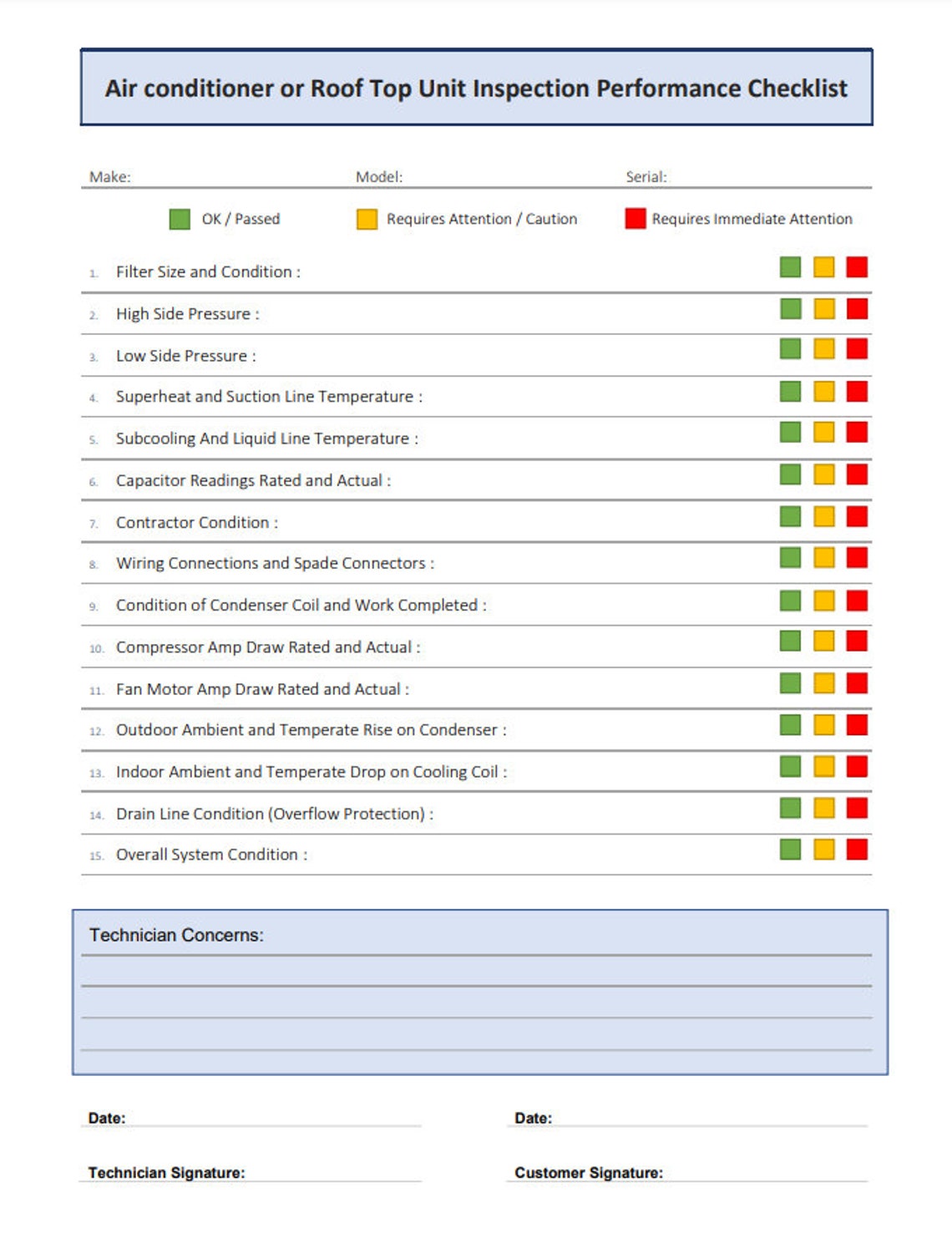
Task: Mark Filter Size and Condition as OK/Passed green
Action: pos(789,268)
